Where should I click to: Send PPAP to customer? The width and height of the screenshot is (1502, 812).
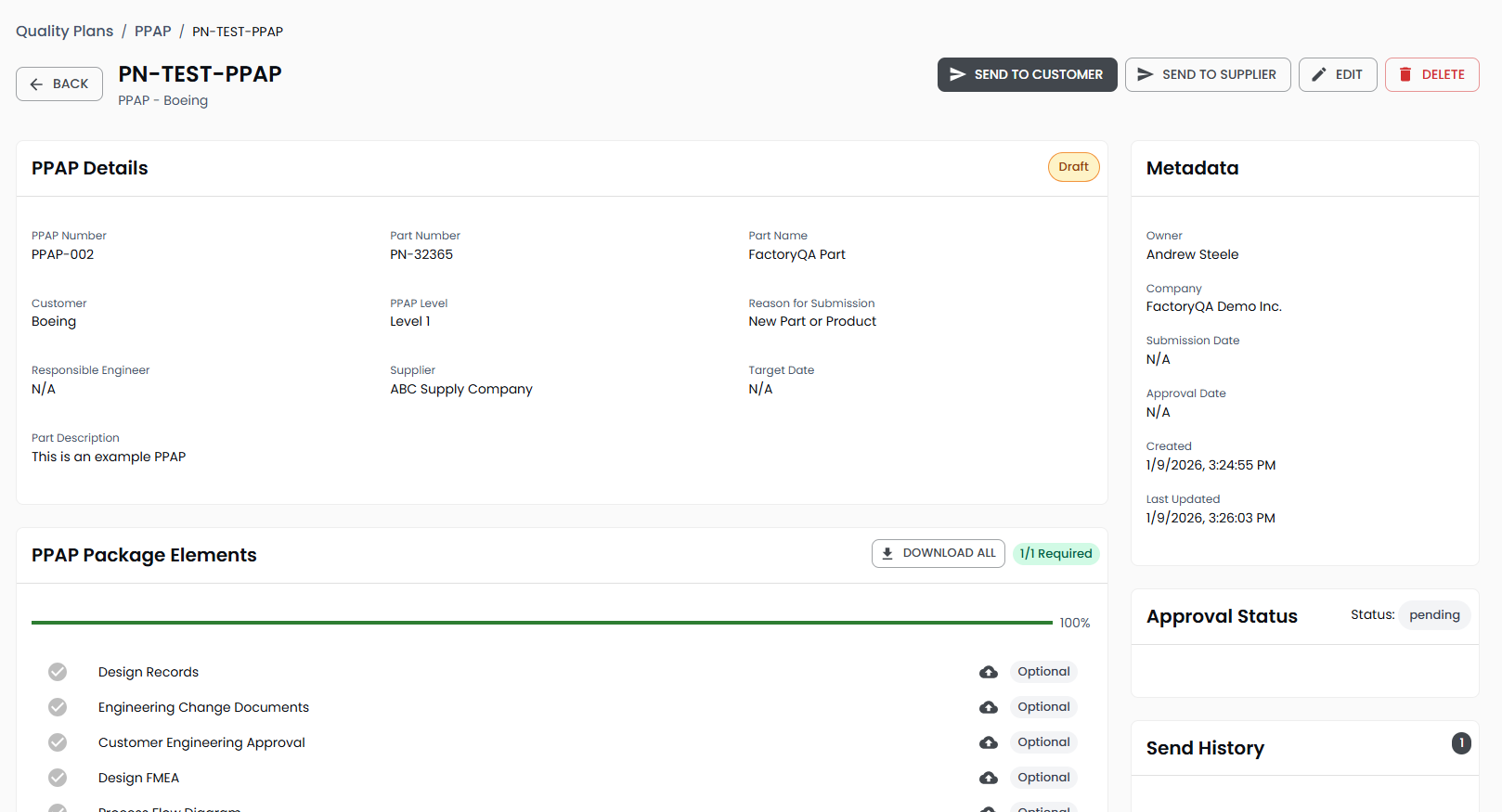pyautogui.click(x=1027, y=74)
